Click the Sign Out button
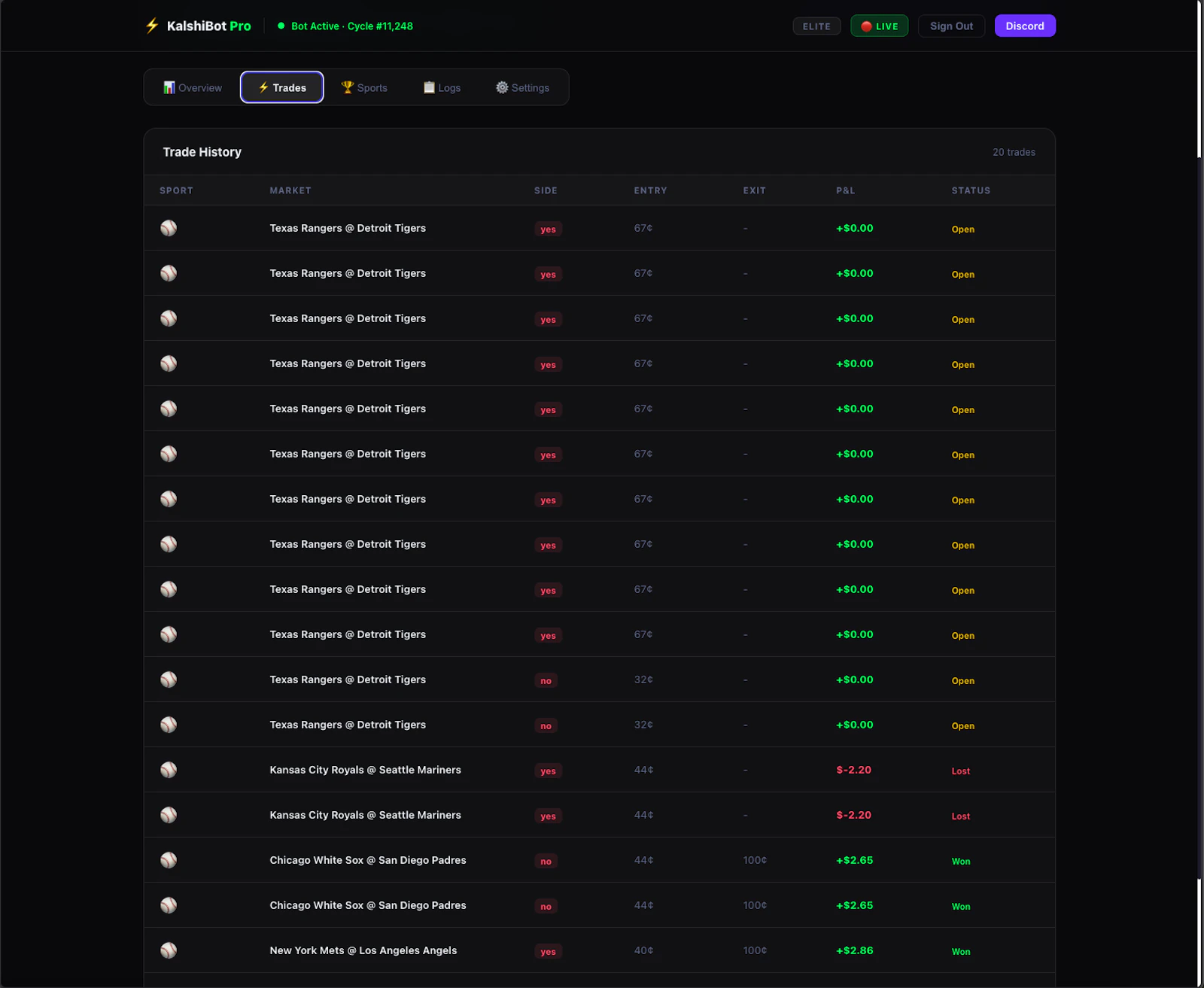Screen dimensions: 1204x988 (x=951, y=26)
